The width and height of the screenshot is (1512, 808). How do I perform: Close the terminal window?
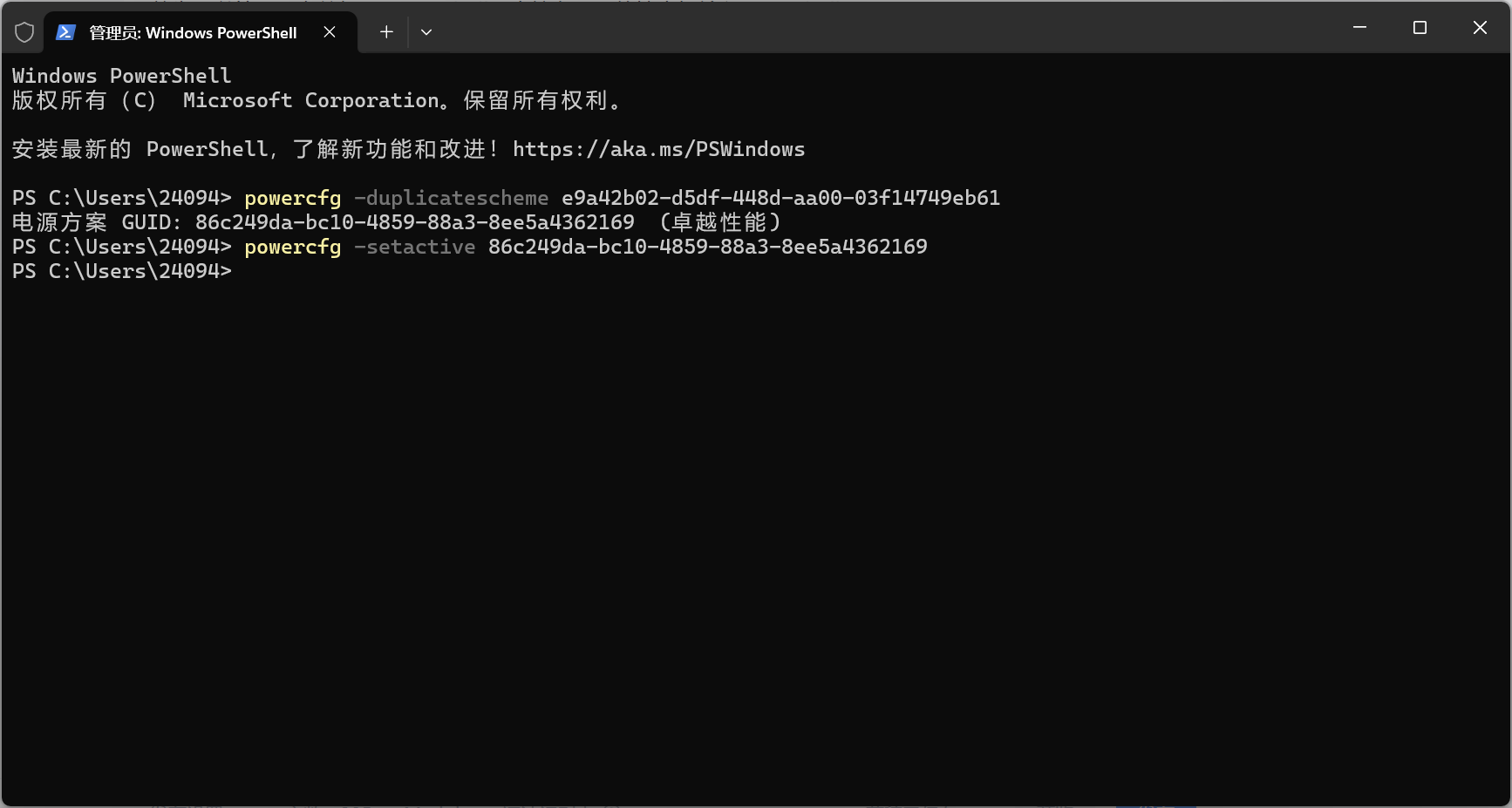(x=1480, y=28)
